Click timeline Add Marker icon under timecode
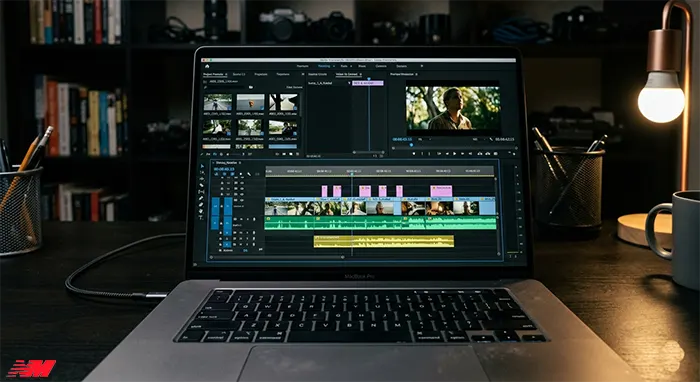 [241, 174]
